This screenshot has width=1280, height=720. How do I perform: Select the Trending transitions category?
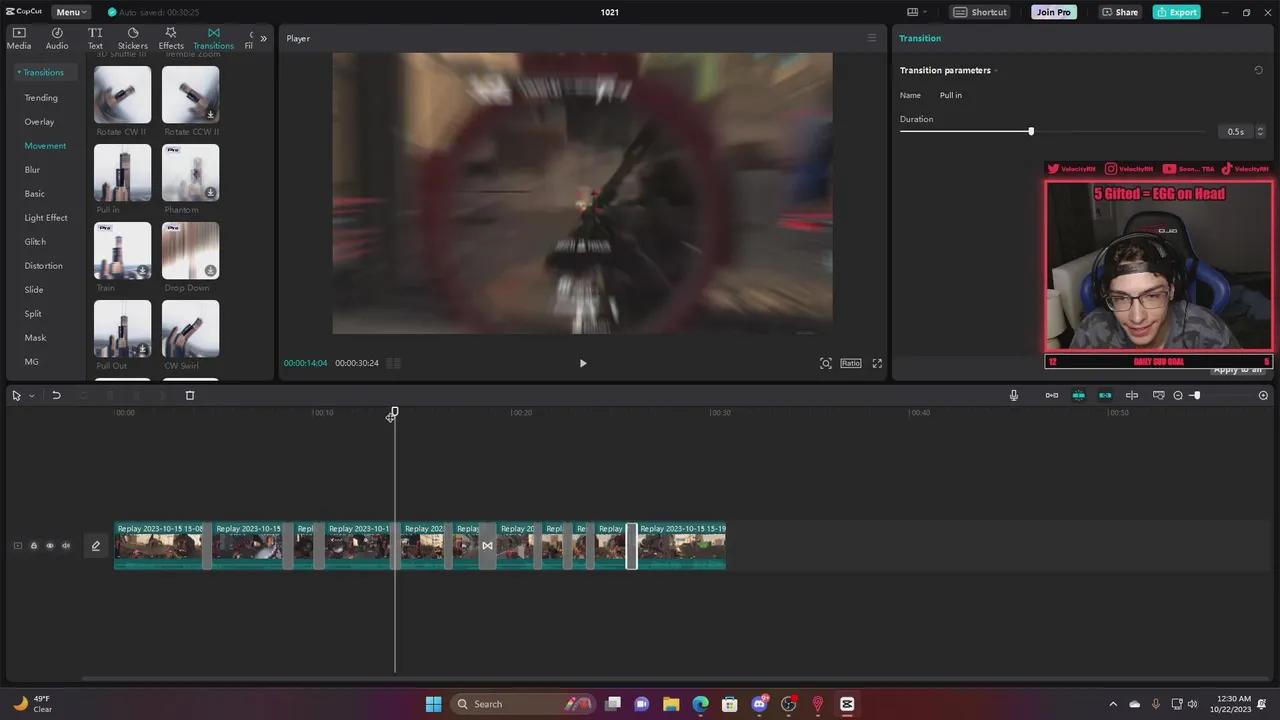click(x=41, y=98)
